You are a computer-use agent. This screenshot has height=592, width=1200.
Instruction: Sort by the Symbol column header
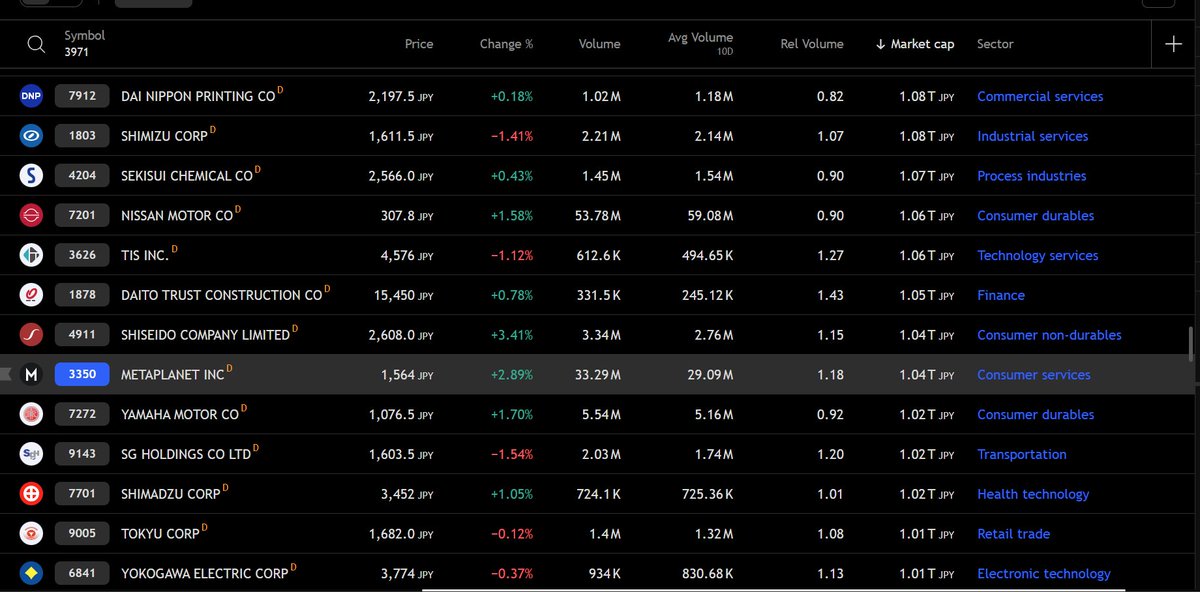click(85, 36)
